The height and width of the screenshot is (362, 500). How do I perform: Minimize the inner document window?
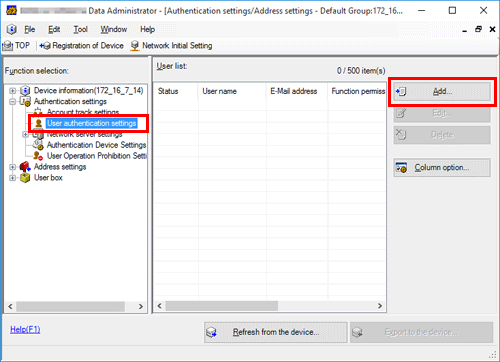point(465,30)
